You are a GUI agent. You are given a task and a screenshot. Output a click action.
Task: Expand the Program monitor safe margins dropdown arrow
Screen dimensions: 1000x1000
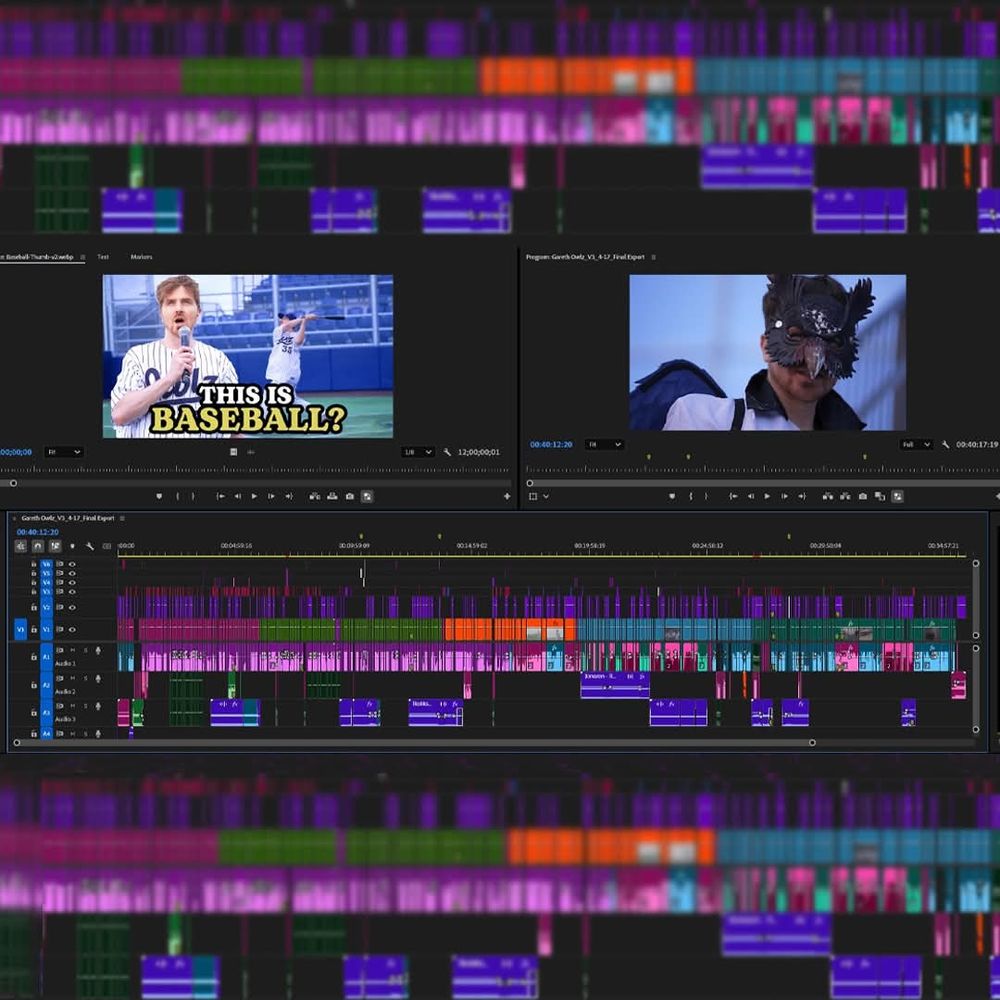pos(546,496)
